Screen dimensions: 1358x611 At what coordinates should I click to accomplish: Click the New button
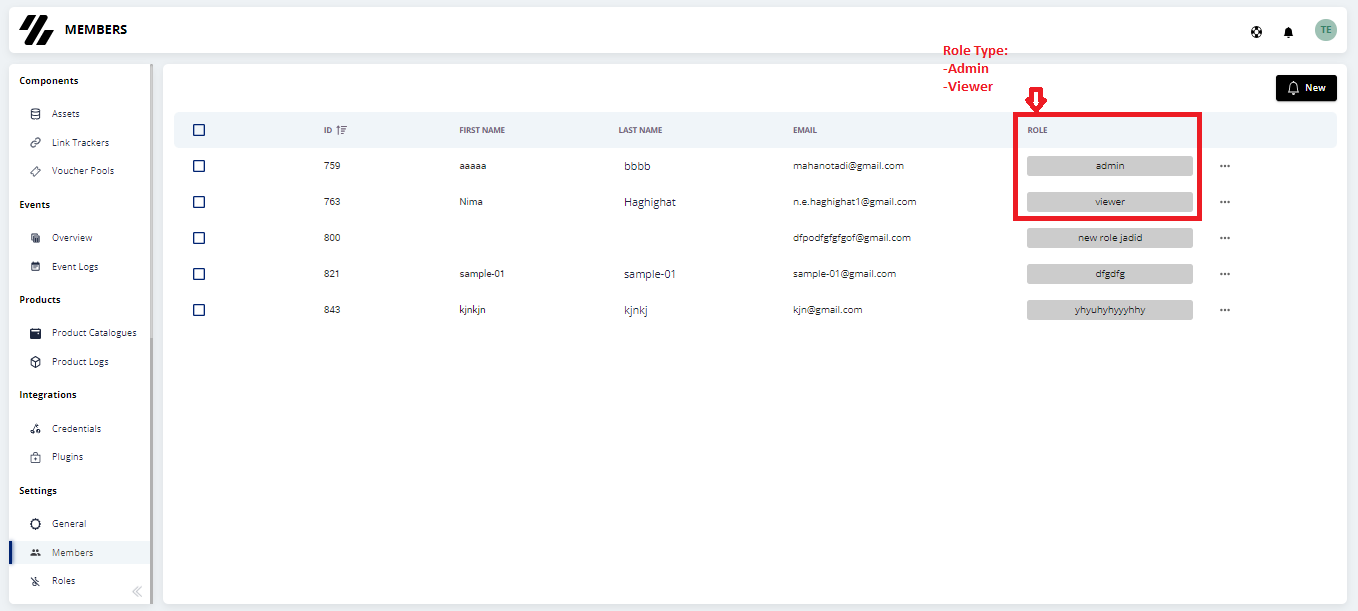(1306, 88)
